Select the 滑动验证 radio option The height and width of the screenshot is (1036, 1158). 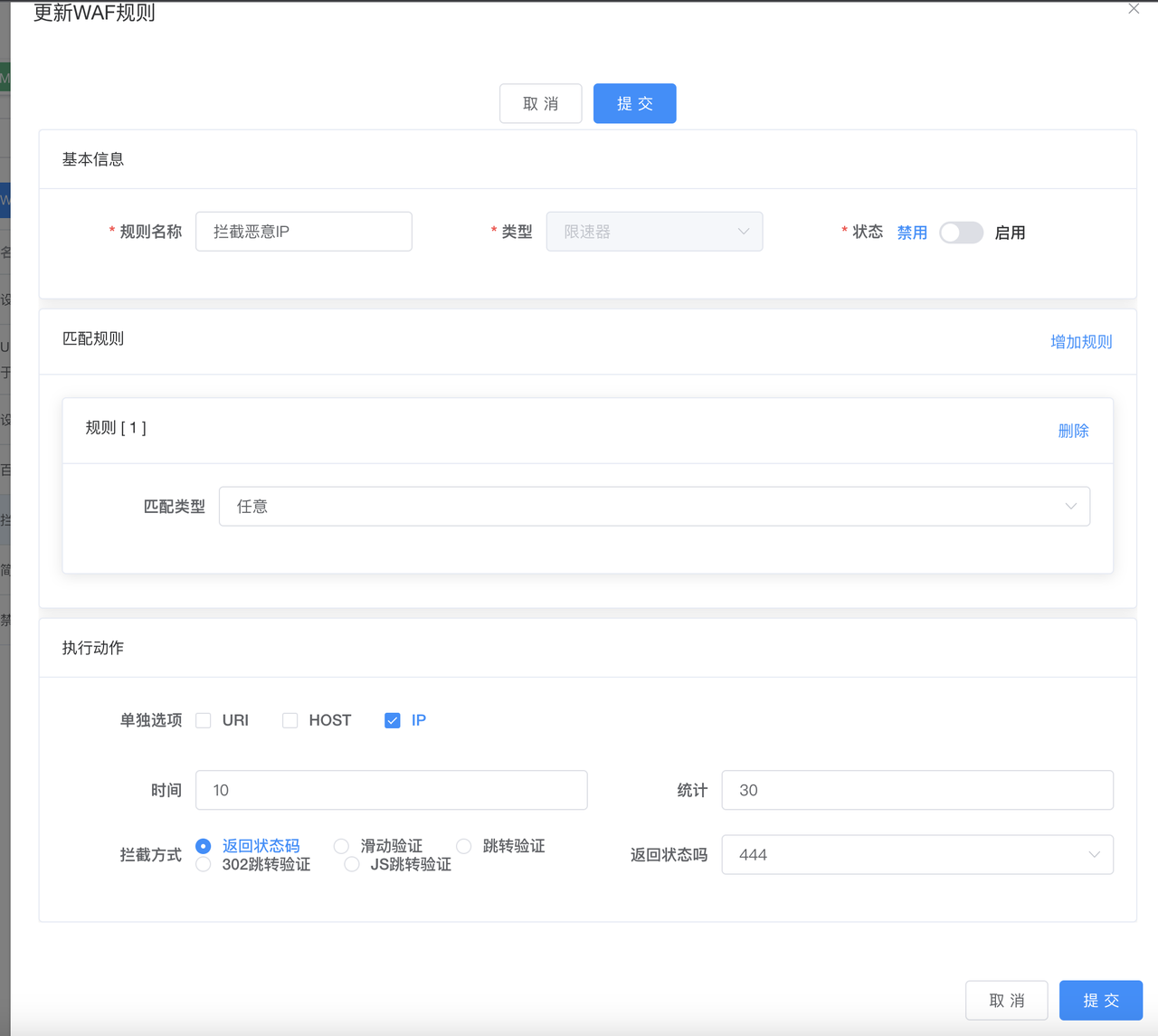pyautogui.click(x=341, y=846)
